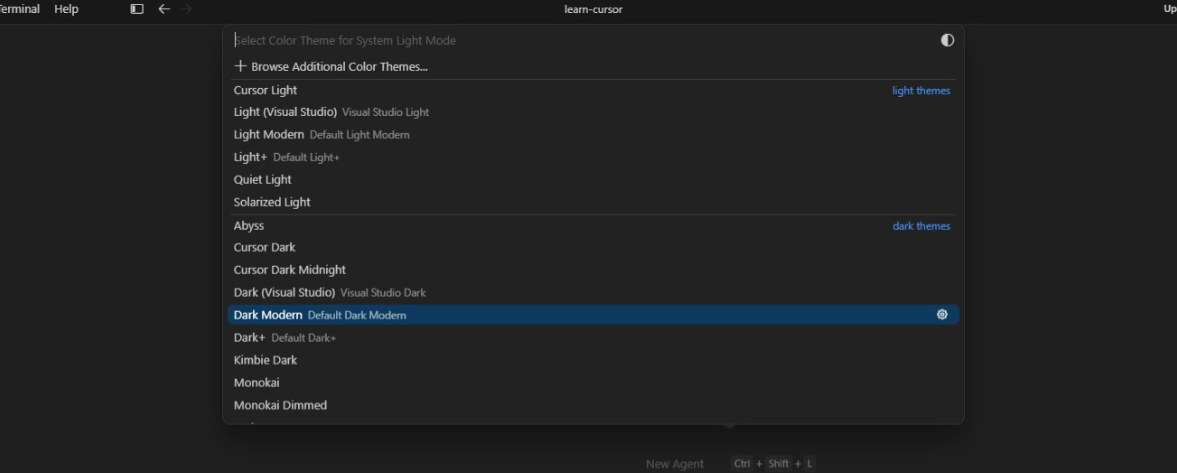Choose the Light Modern theme
Screen dimensions: 1177x473
[593, 134]
